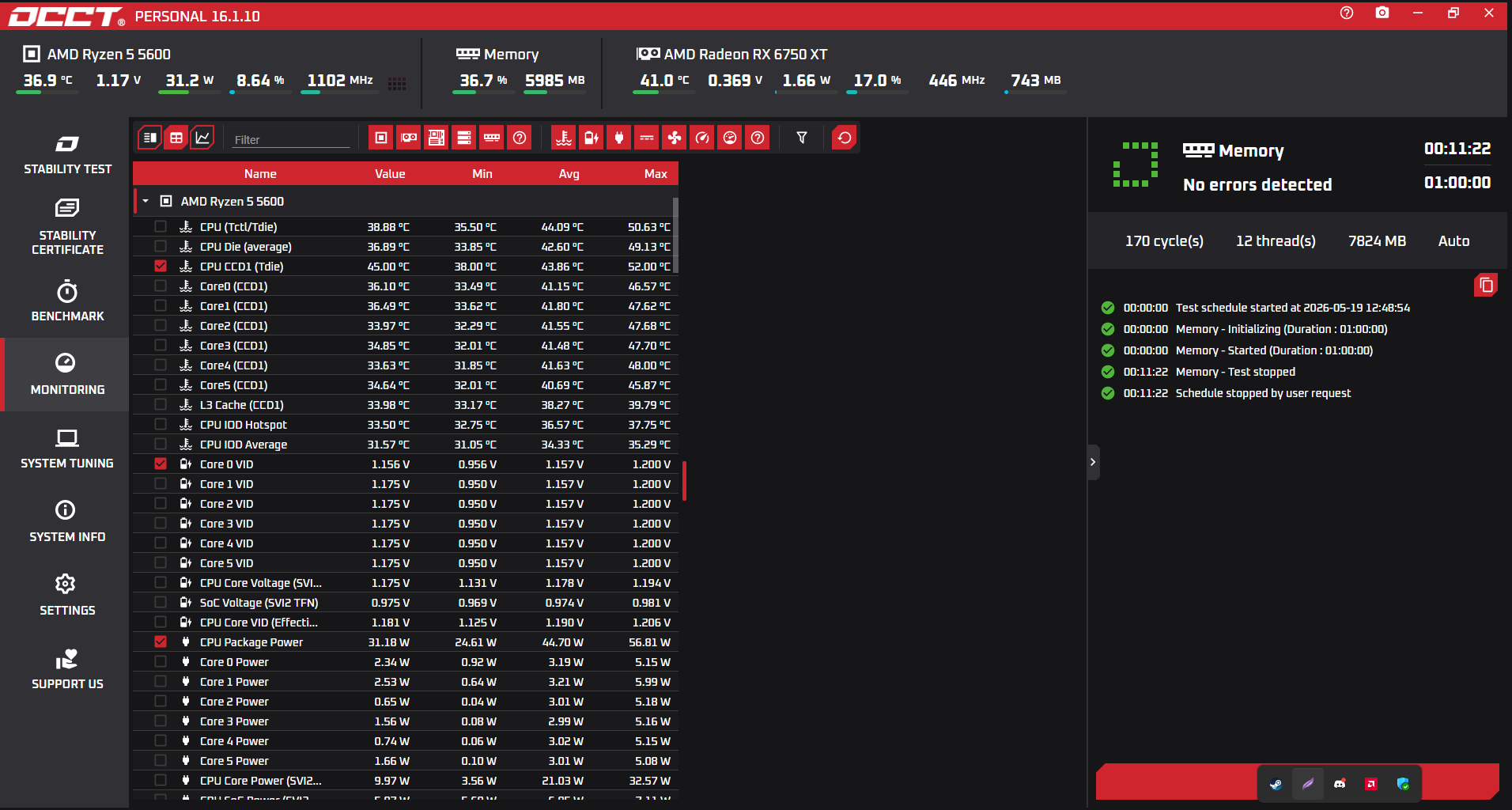Screen dimensions: 1512x810
Task: Sort the table by the Value column
Action: coord(390,174)
